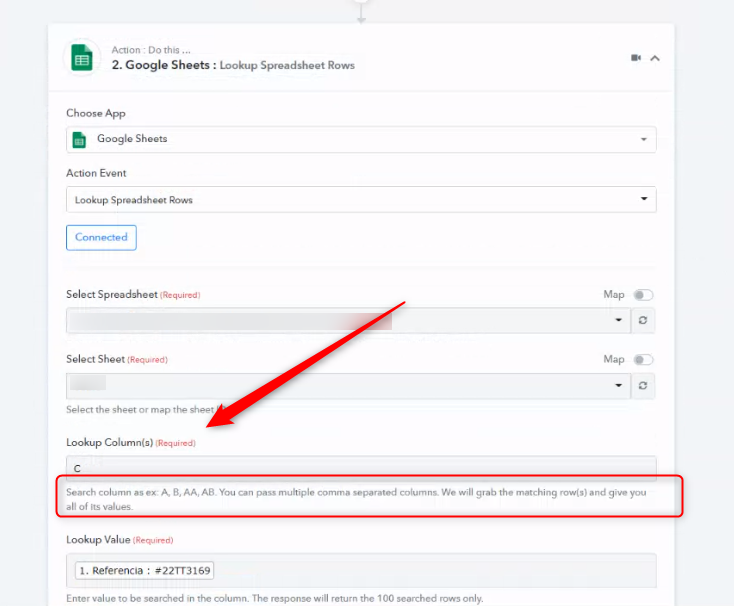The height and width of the screenshot is (606, 734).
Task: Click the Connected button
Action: point(101,237)
